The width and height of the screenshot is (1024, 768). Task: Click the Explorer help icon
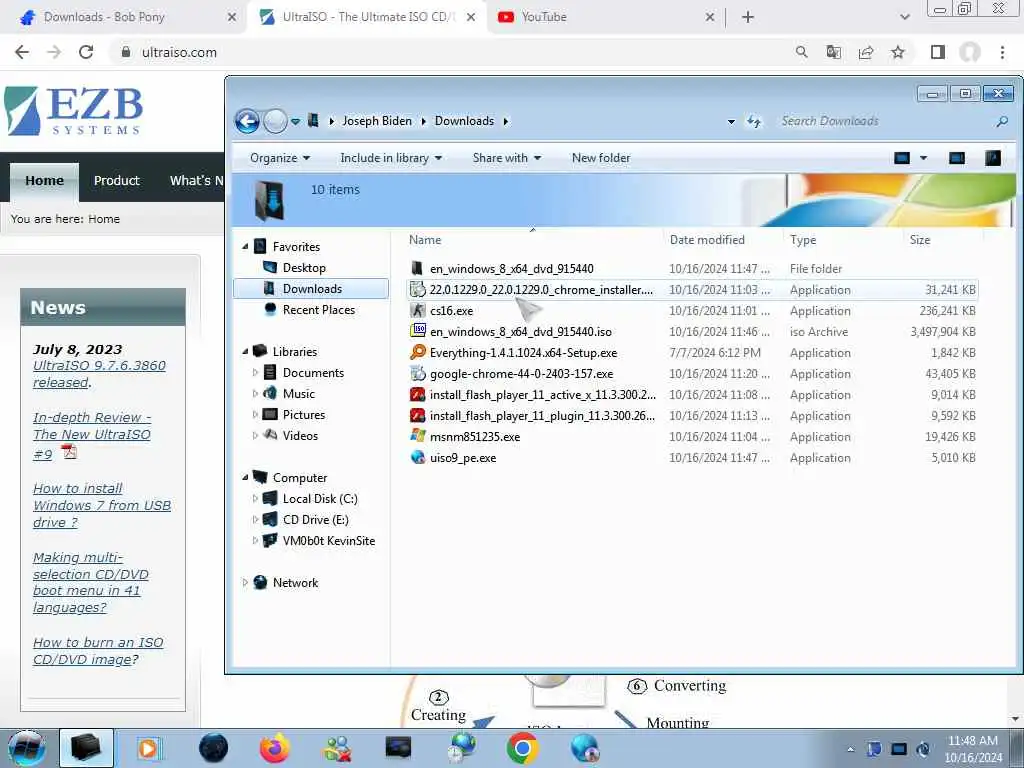(993, 158)
